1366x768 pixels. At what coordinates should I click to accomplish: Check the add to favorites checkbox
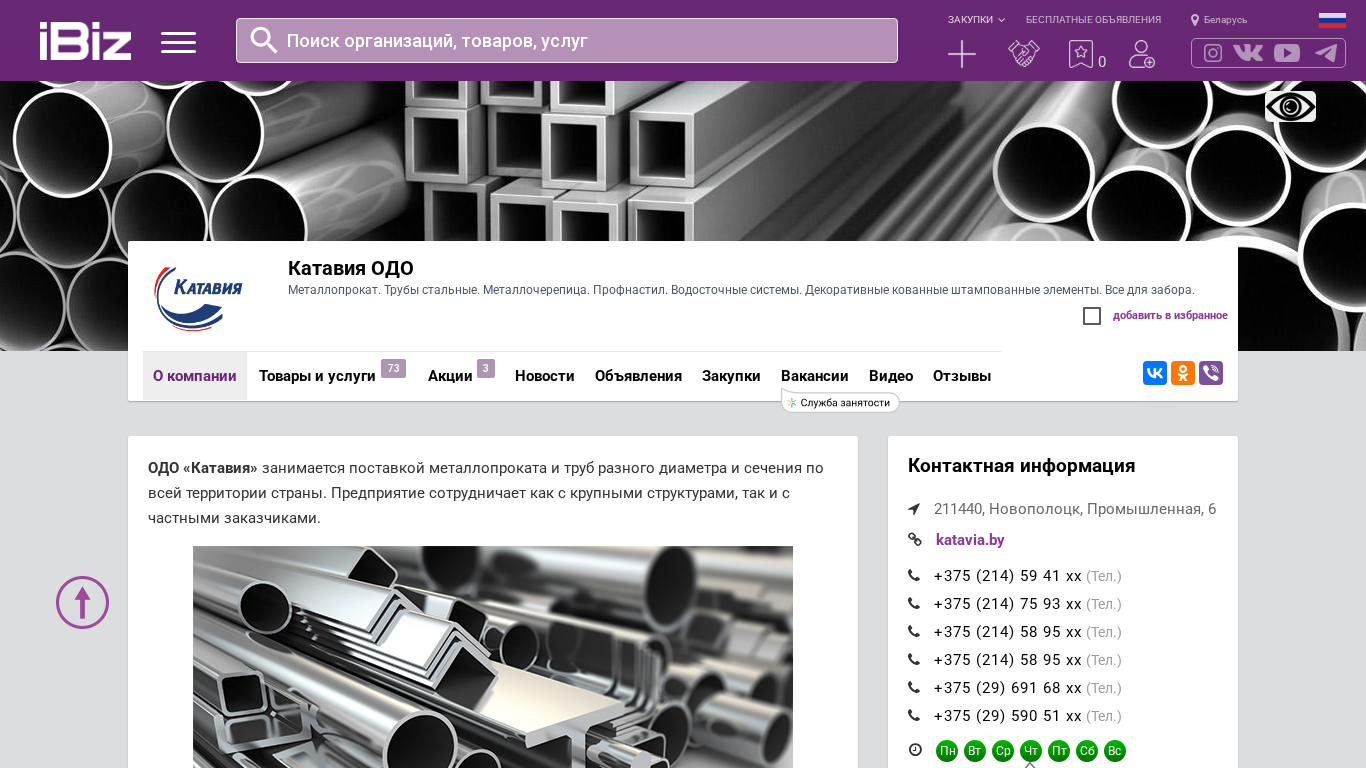pos(1092,316)
